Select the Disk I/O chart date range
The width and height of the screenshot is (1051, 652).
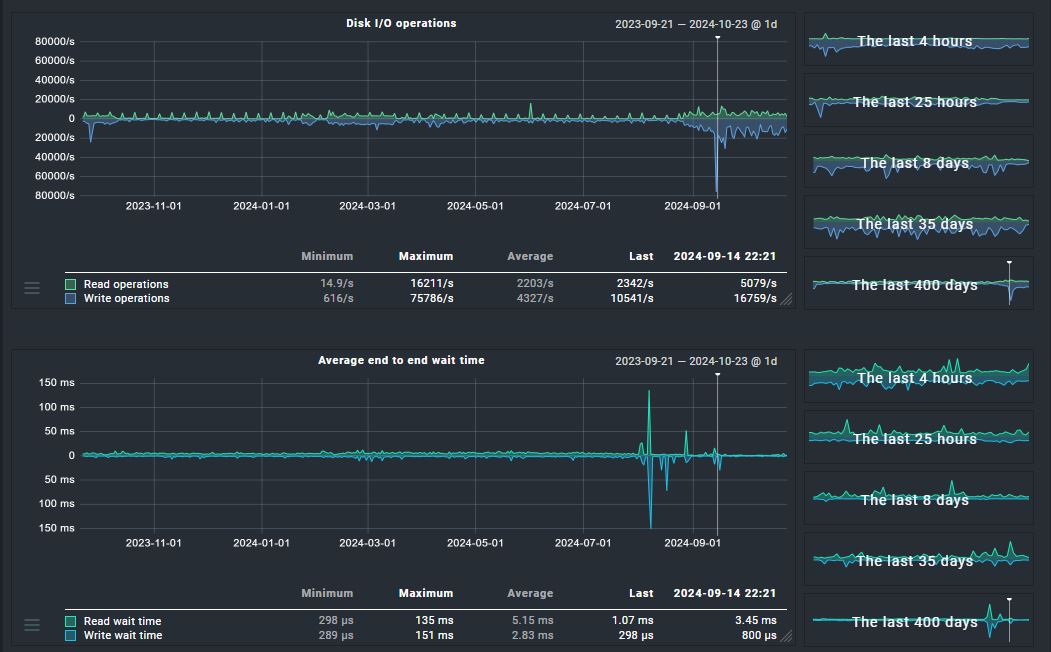[695, 24]
